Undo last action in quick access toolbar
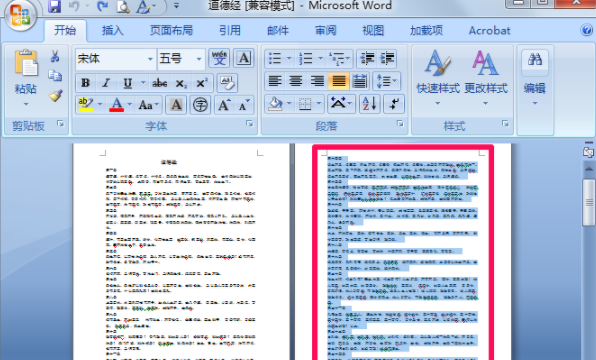 [x=74, y=6]
